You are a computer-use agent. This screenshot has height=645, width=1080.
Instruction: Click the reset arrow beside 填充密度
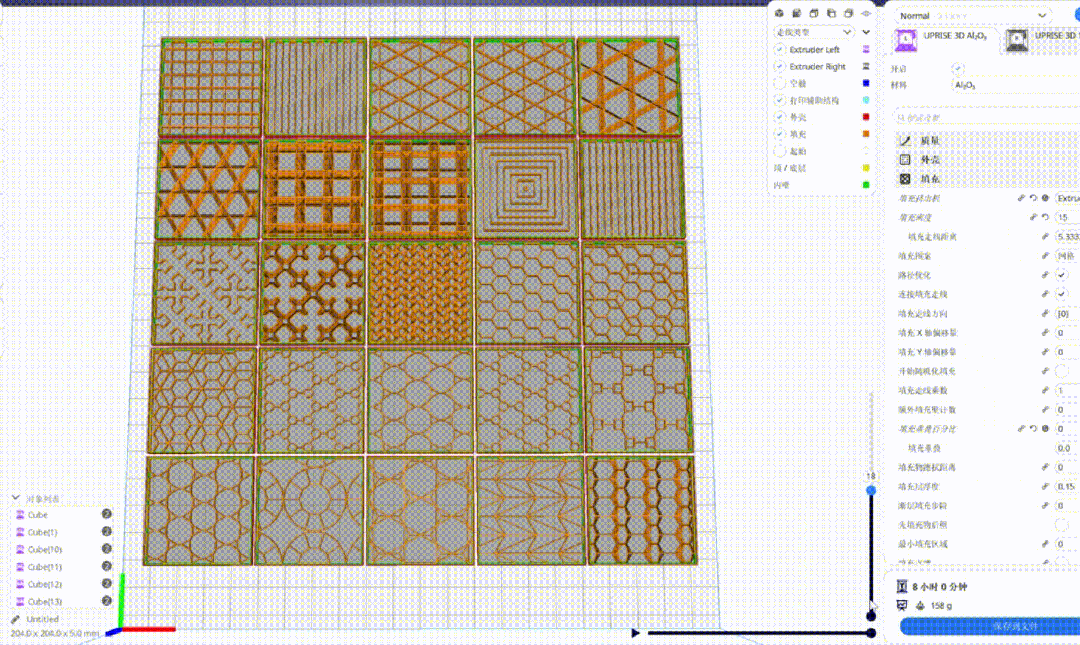tap(1046, 218)
